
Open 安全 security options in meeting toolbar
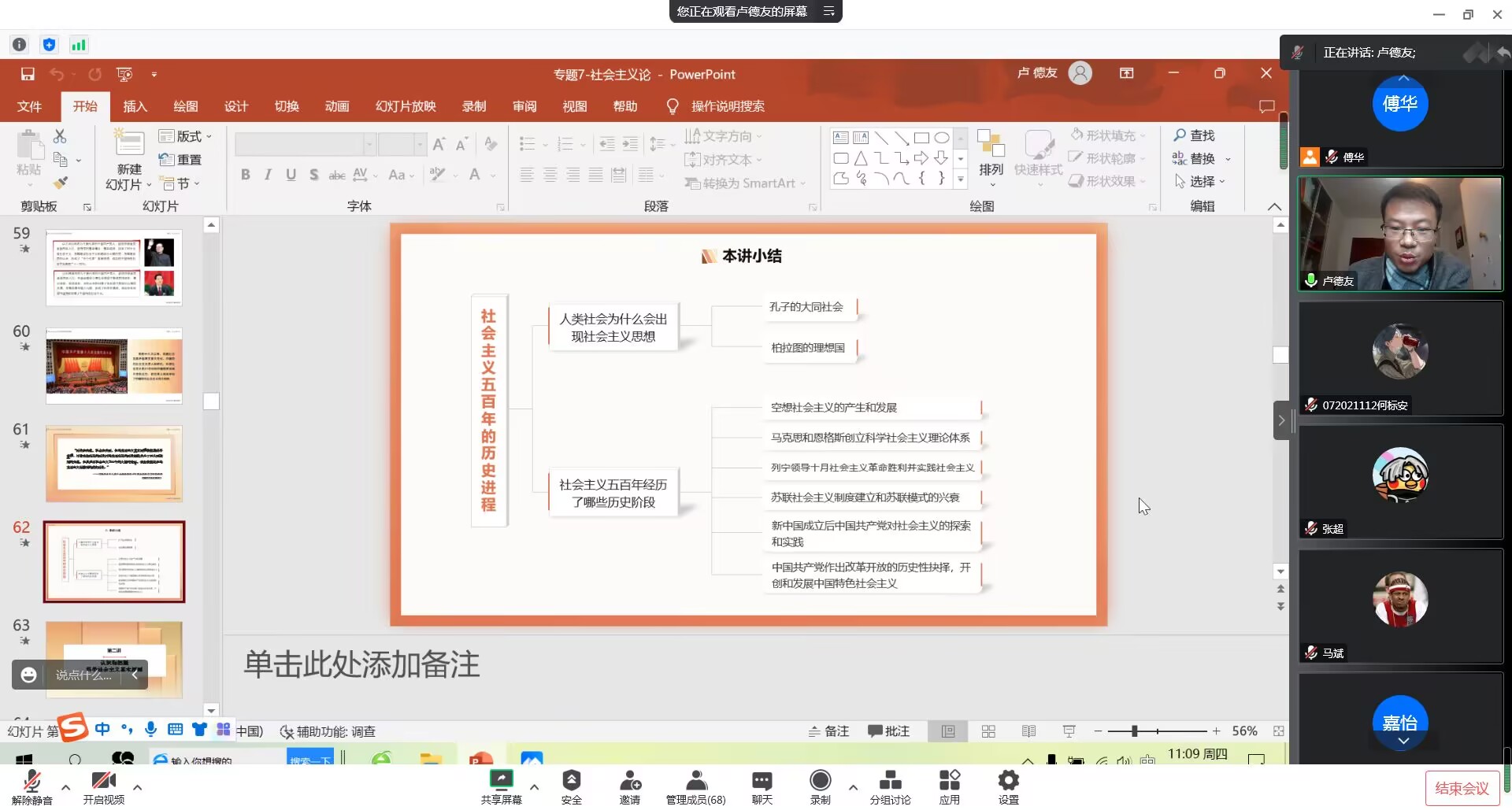pos(572,787)
